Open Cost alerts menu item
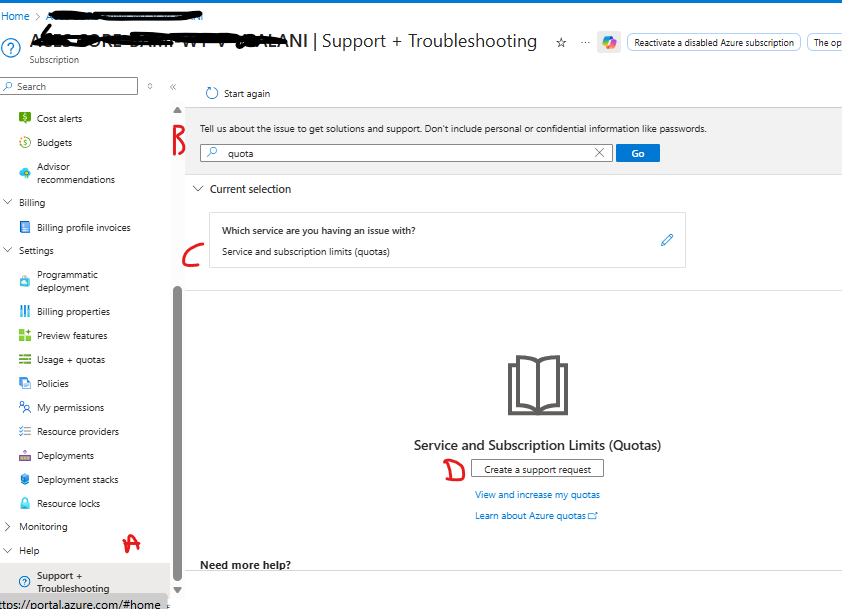Screen dimensions: 842x609 (x=59, y=118)
